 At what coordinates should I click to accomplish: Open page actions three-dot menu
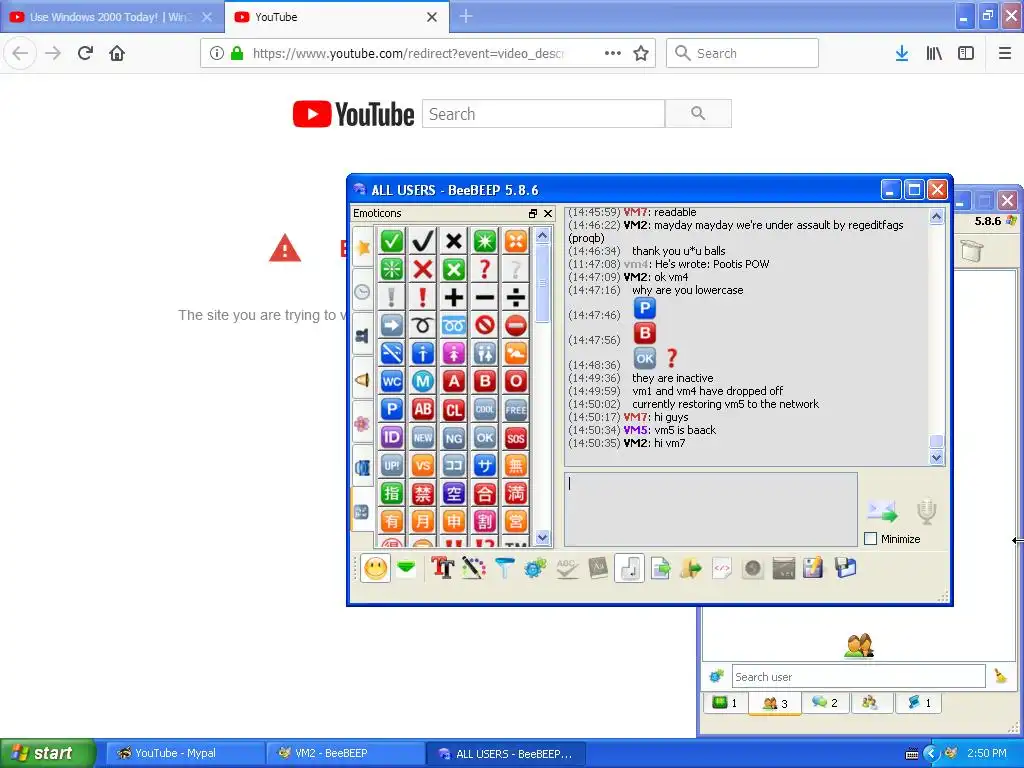[613, 53]
